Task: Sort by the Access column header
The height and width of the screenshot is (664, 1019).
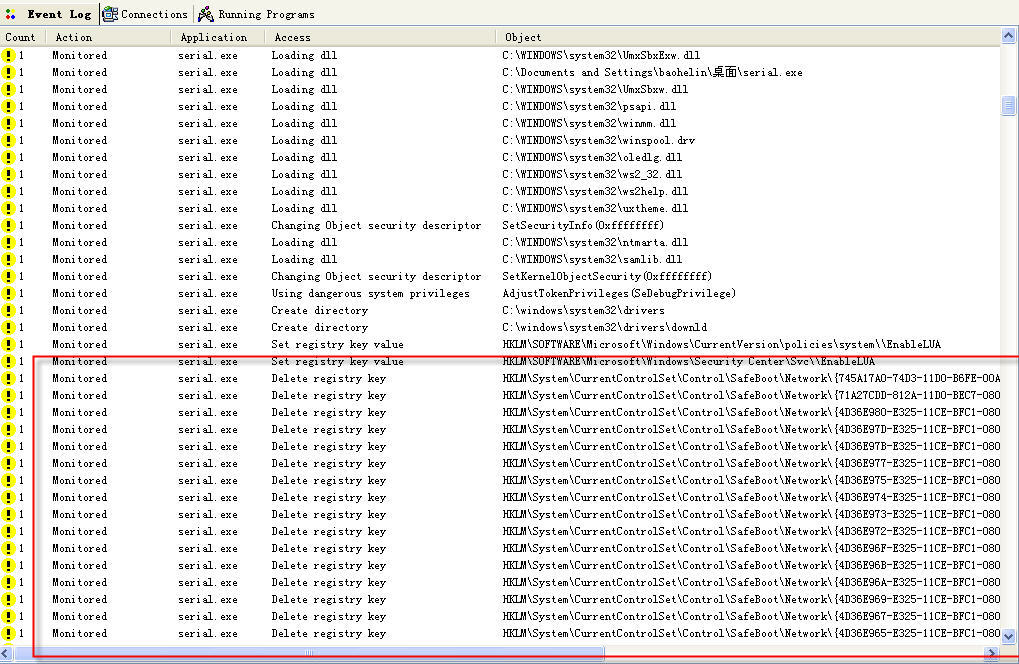Action: coord(380,37)
